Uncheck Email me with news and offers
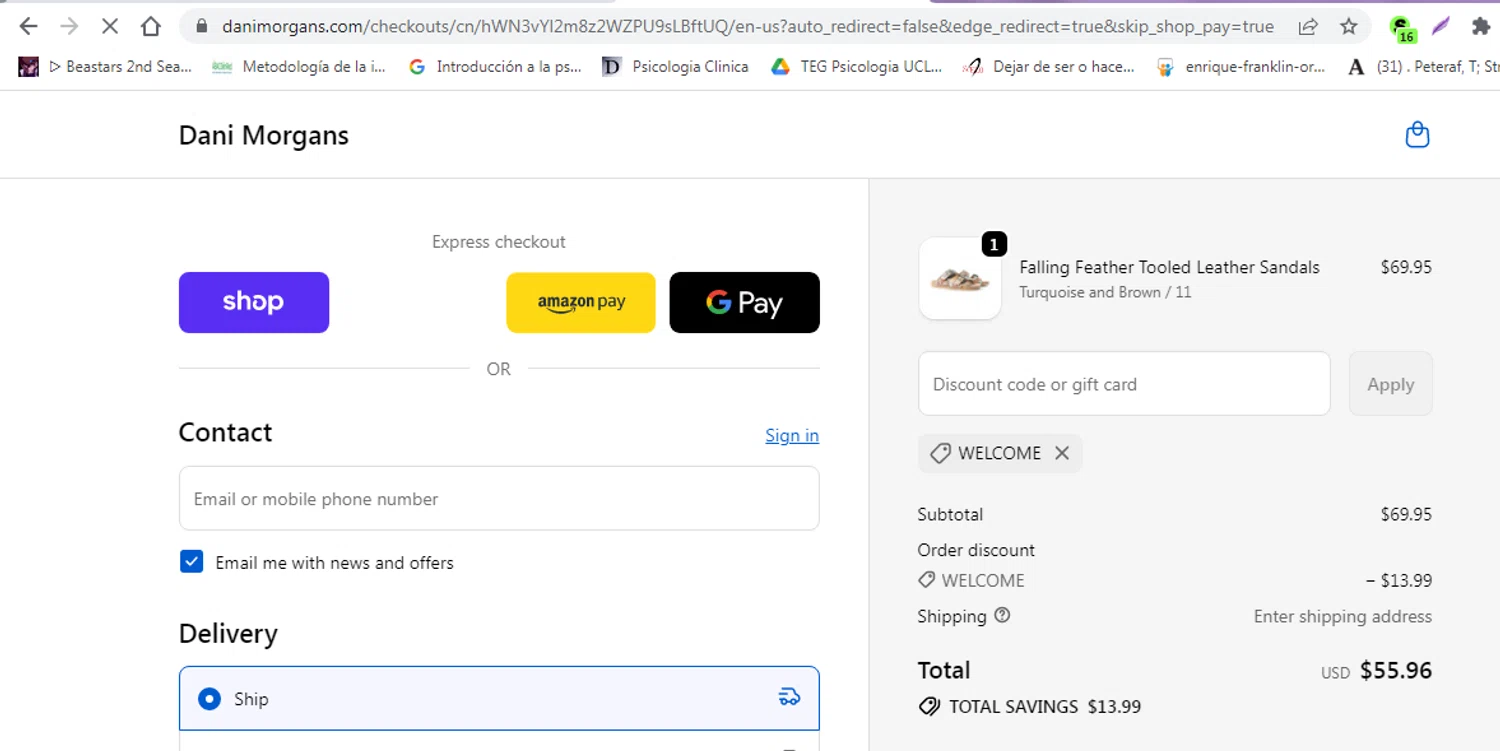 tap(191, 561)
